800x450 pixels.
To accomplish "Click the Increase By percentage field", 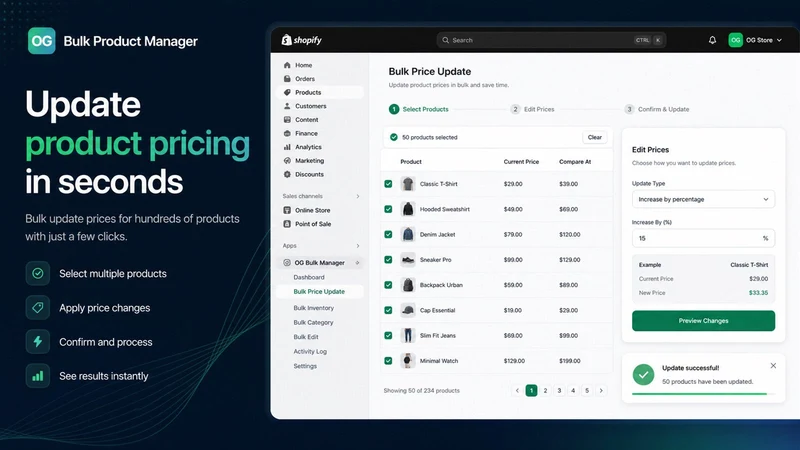I will click(x=703, y=238).
